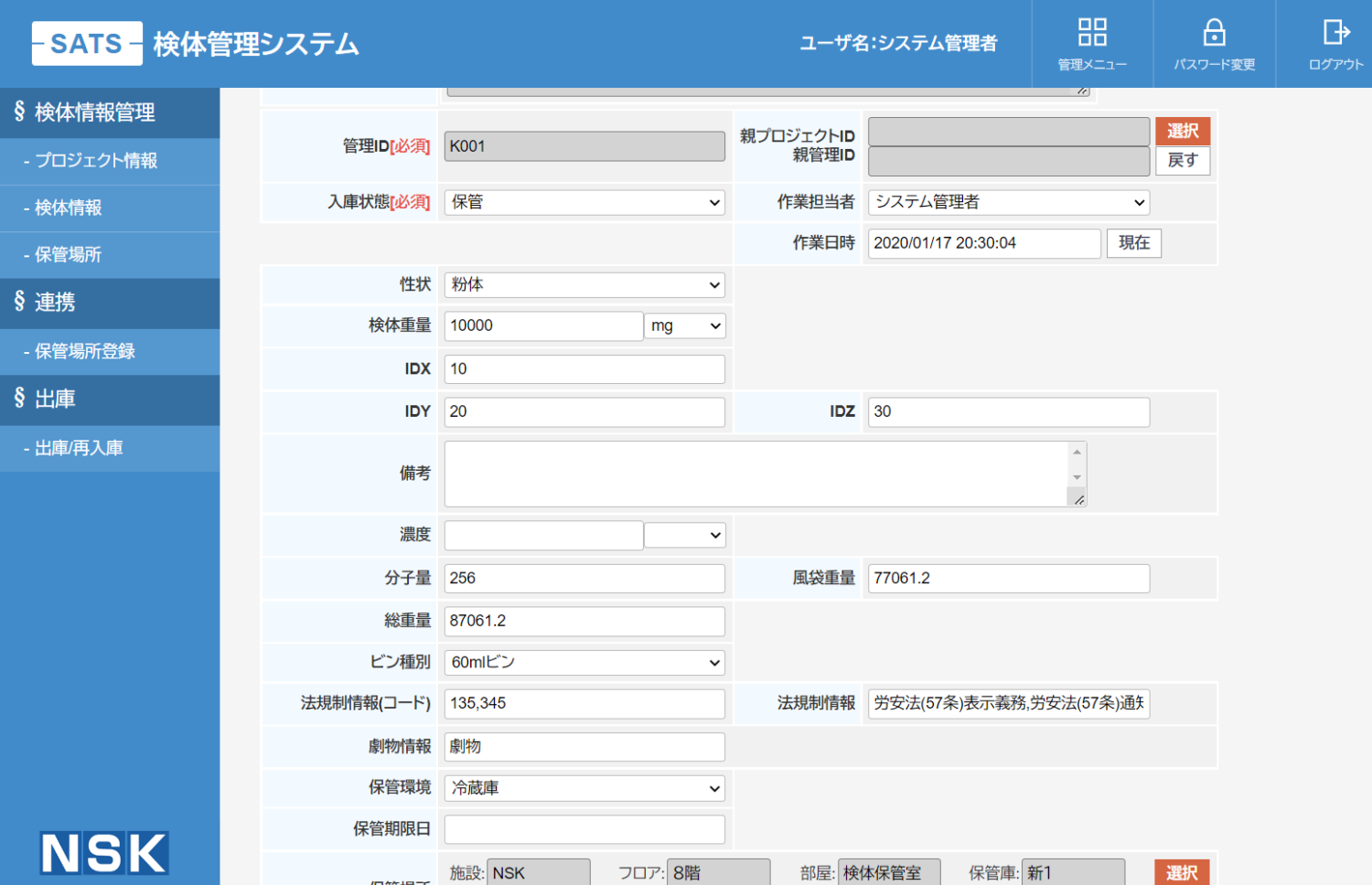Click the IDY input field

click(x=584, y=412)
